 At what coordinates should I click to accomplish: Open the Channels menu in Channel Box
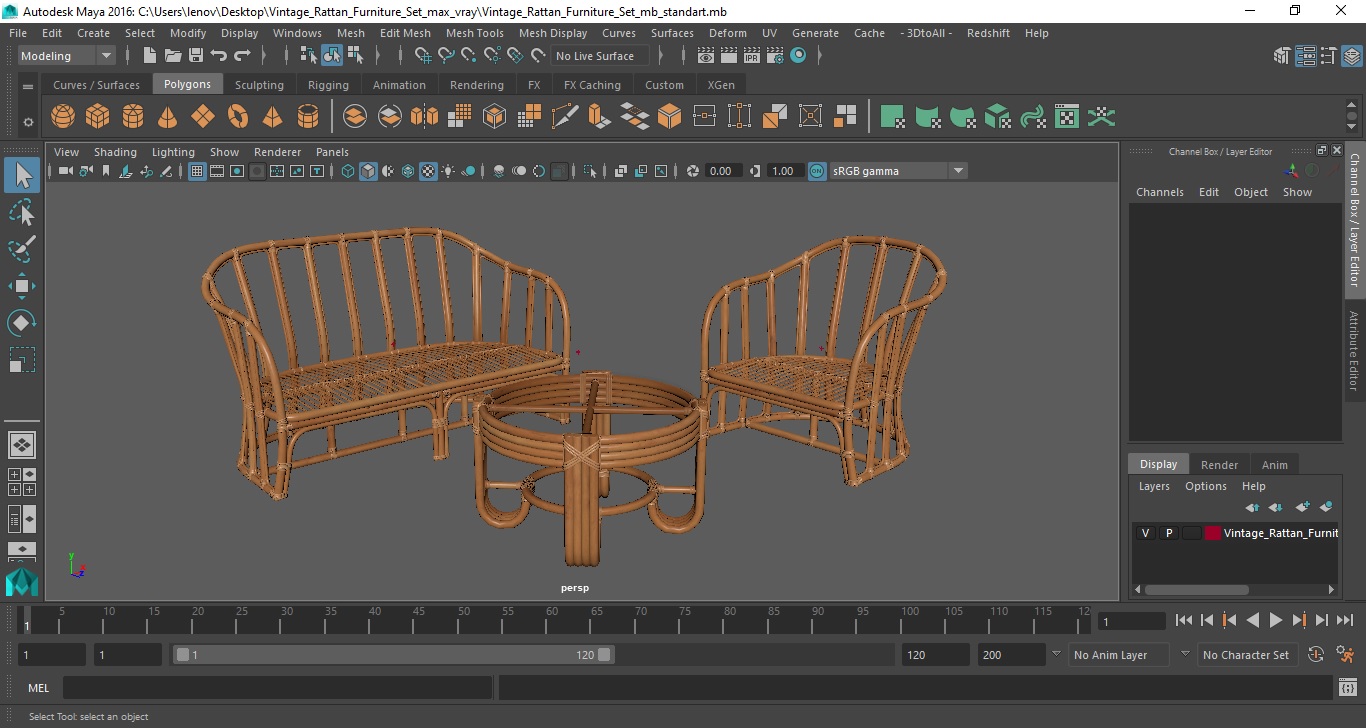coord(1159,192)
